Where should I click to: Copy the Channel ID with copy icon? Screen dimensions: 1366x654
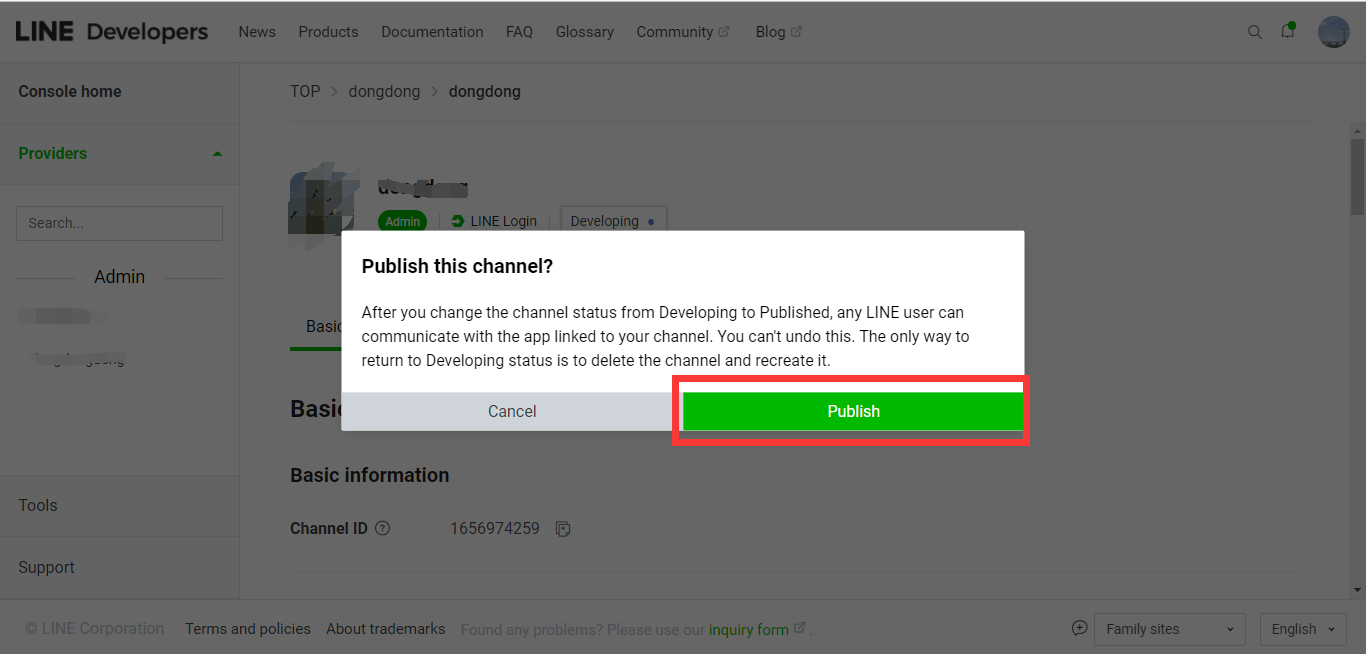tap(563, 528)
